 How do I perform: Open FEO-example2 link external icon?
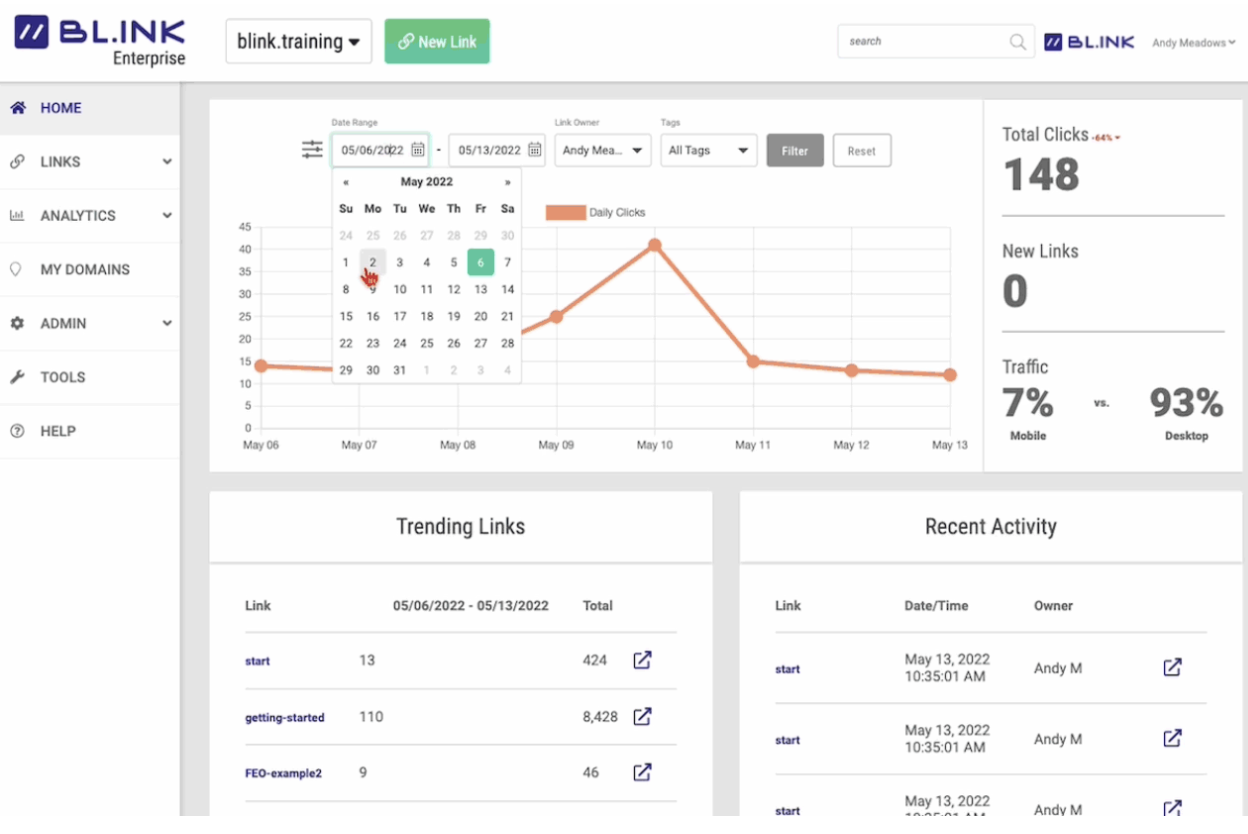[642, 772]
